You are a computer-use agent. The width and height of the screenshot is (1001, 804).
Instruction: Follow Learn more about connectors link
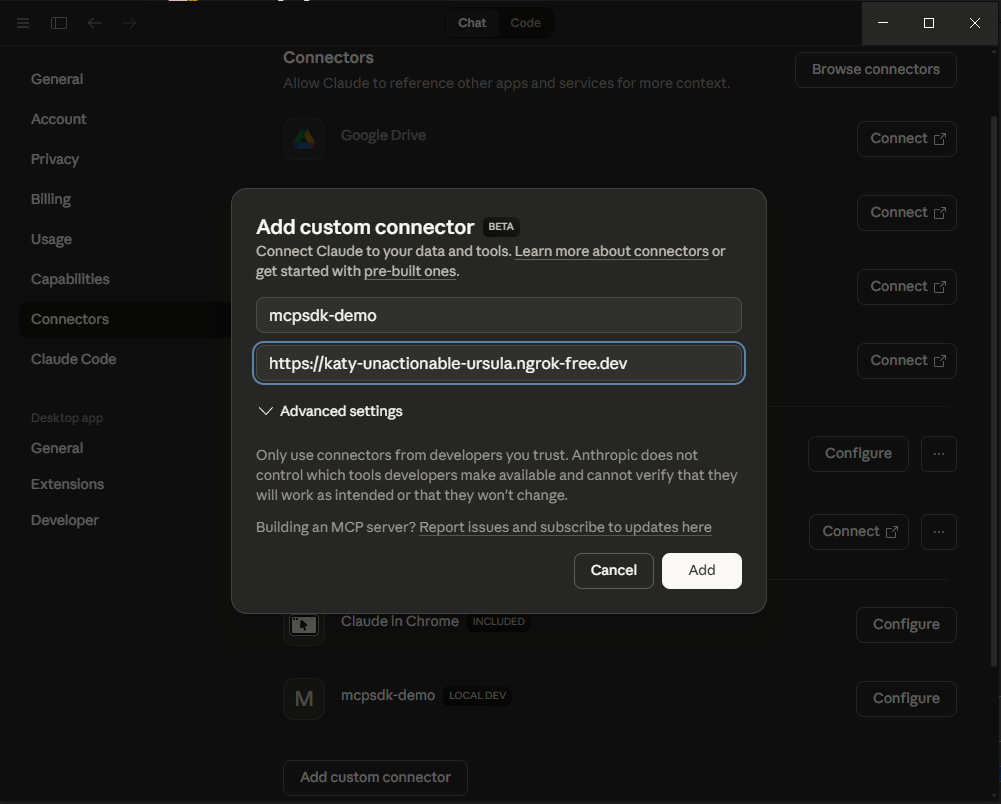[612, 251]
